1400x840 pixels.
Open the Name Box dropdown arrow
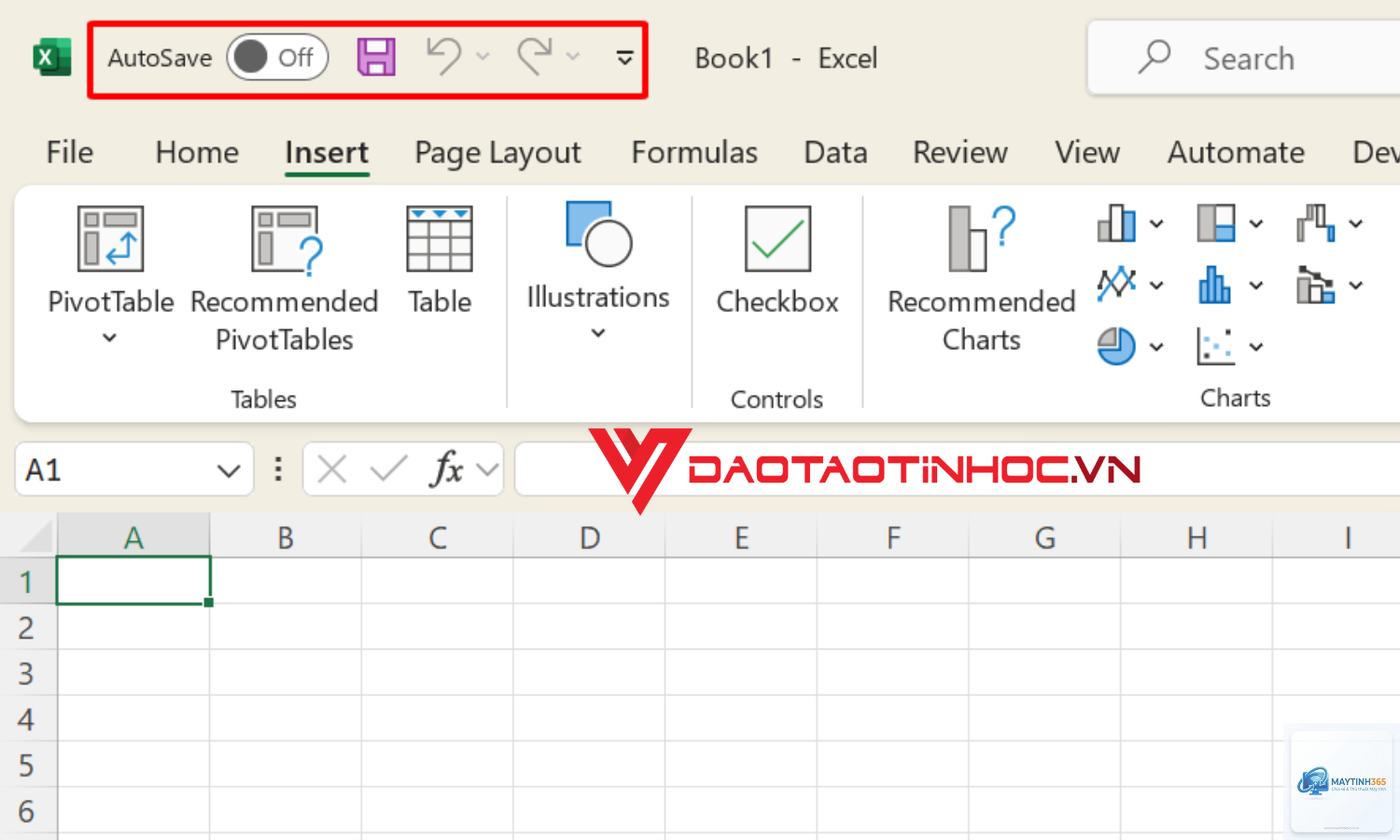tap(229, 470)
